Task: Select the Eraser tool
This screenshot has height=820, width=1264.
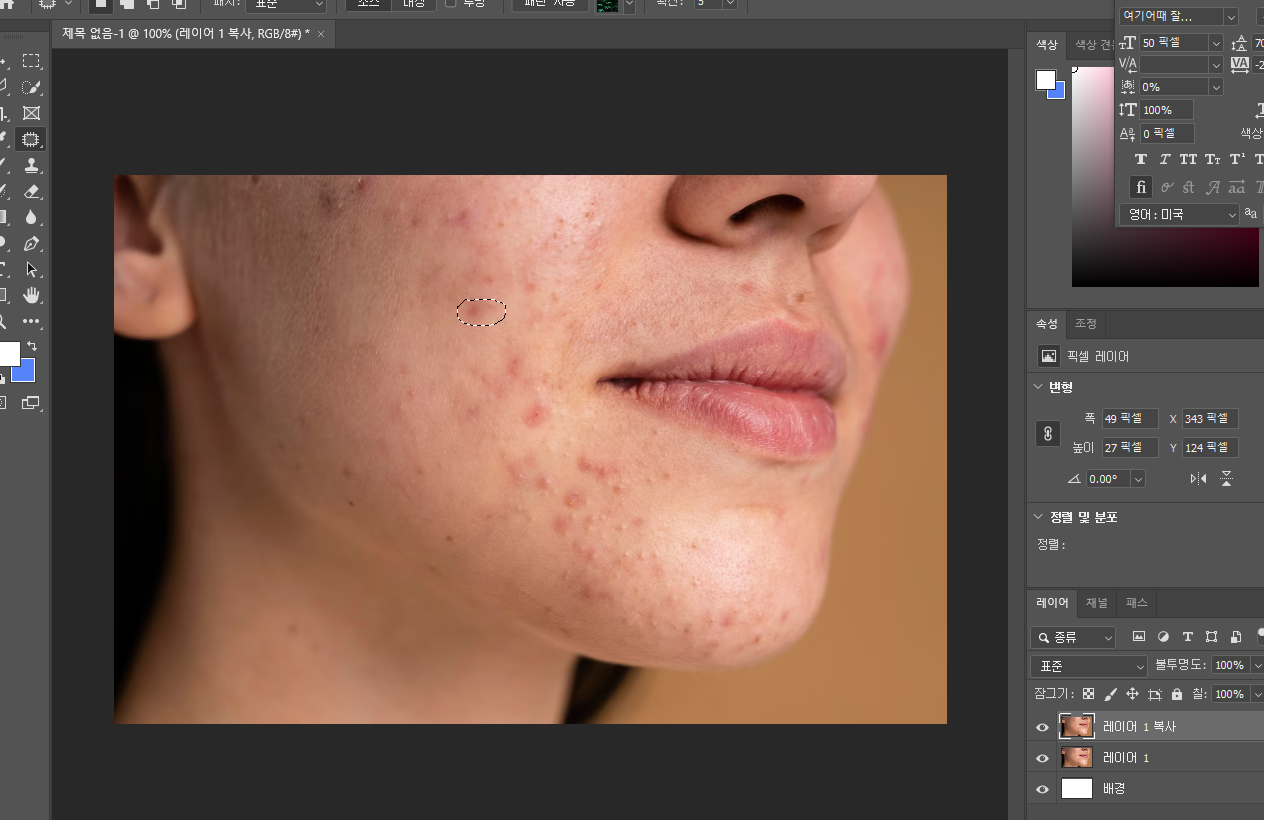Action: [x=31, y=191]
